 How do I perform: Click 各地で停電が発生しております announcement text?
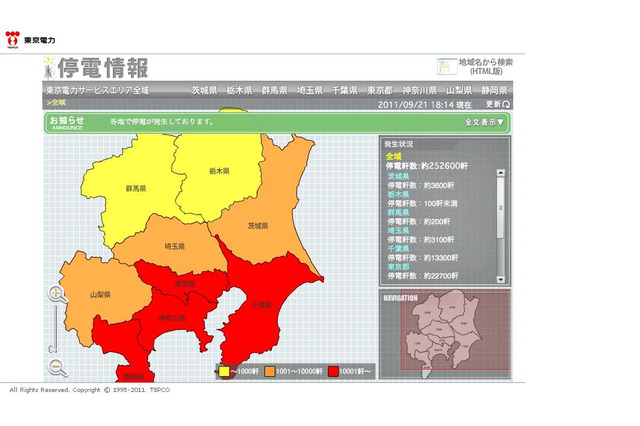[162, 122]
